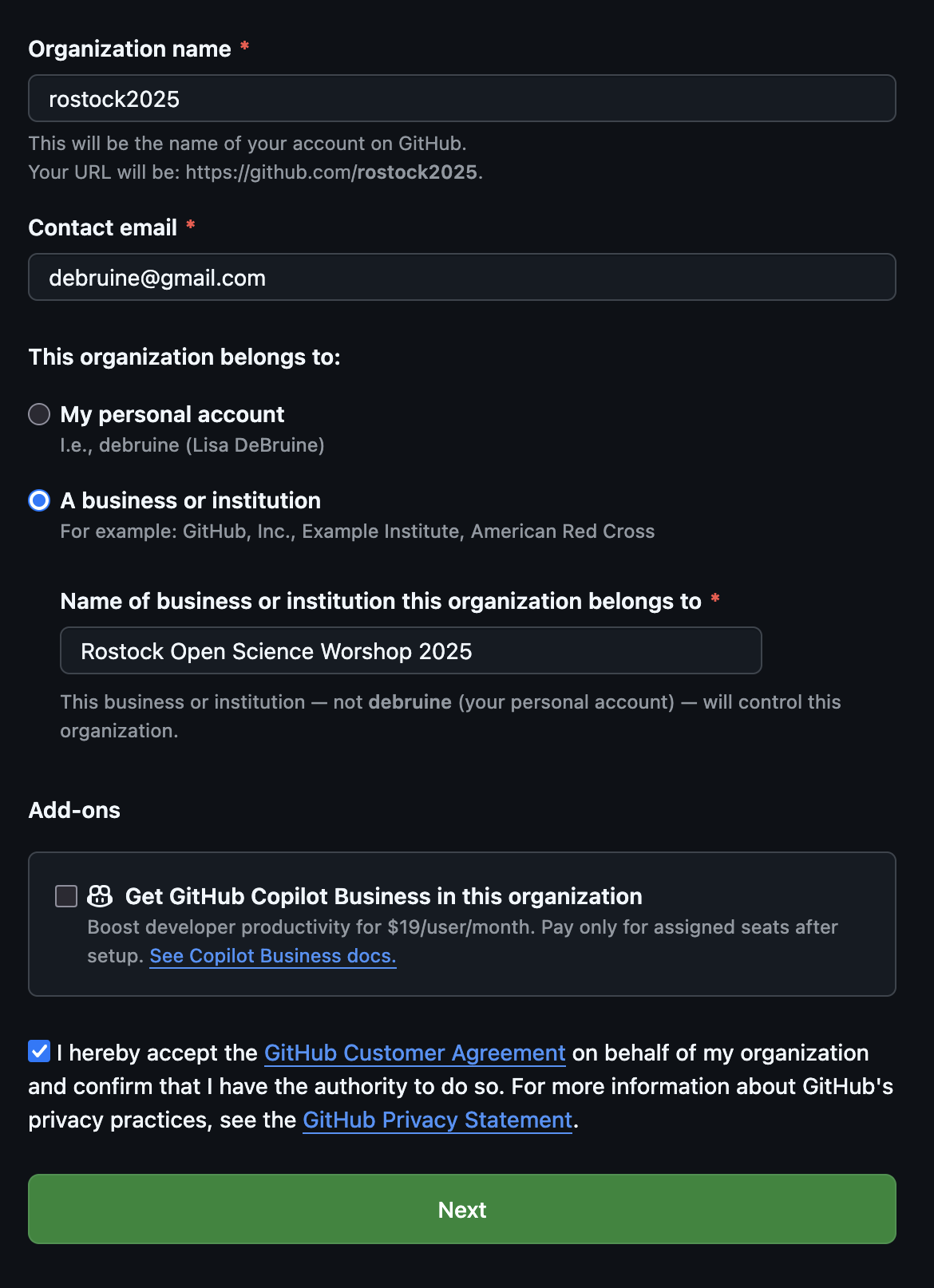The height and width of the screenshot is (1288, 934).
Task: Click the "Name of business or institution" label
Action: pyautogui.click(x=380, y=602)
